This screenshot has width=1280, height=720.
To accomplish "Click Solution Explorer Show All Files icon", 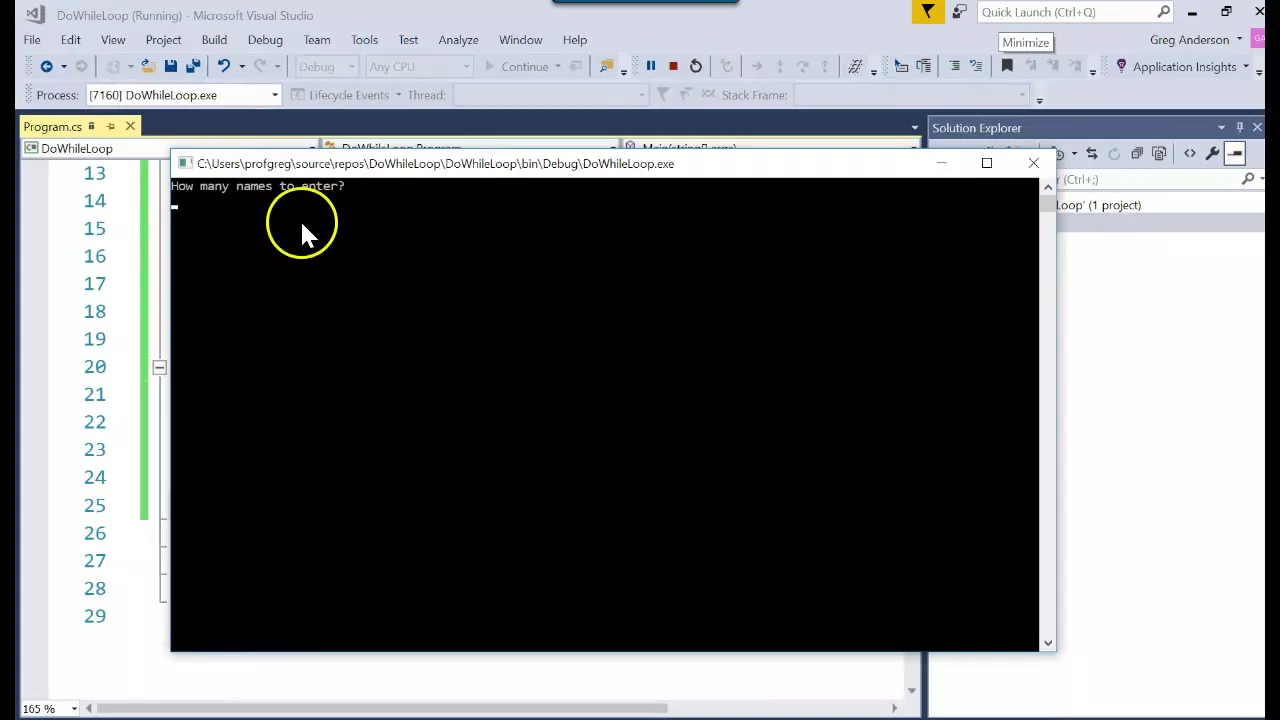I will point(1159,154).
